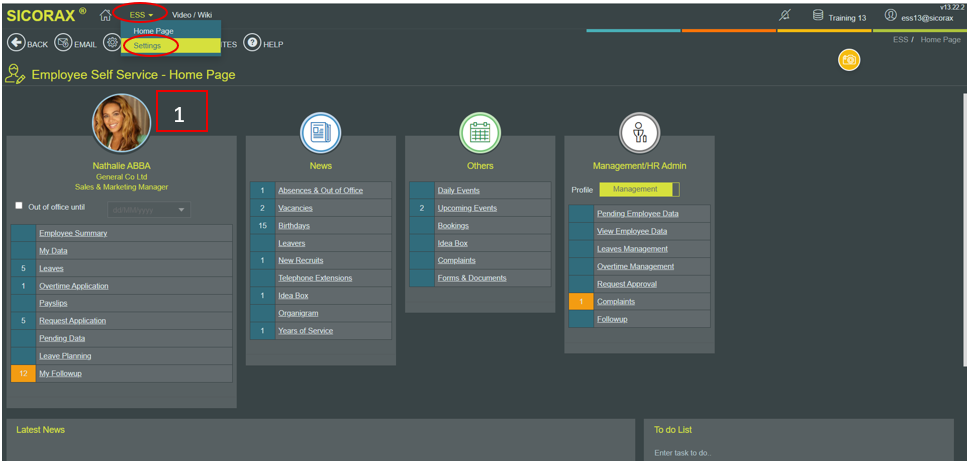
Task: Open the Employee Summary link
Action: tap(73, 233)
